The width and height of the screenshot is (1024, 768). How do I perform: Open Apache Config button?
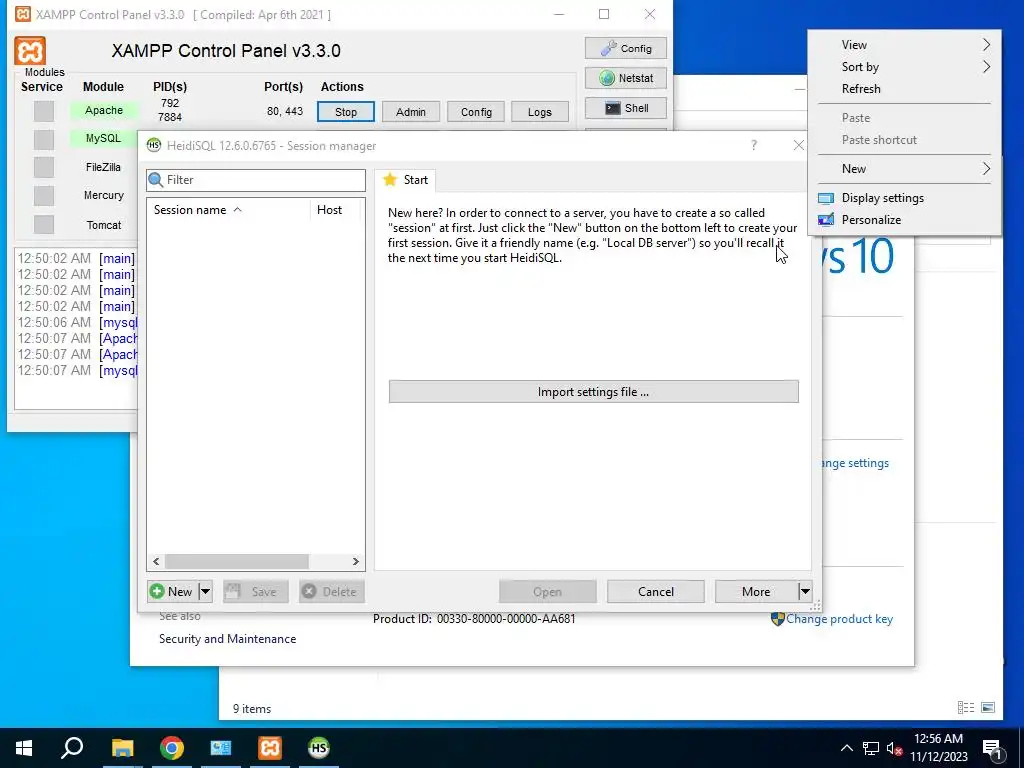(x=476, y=112)
